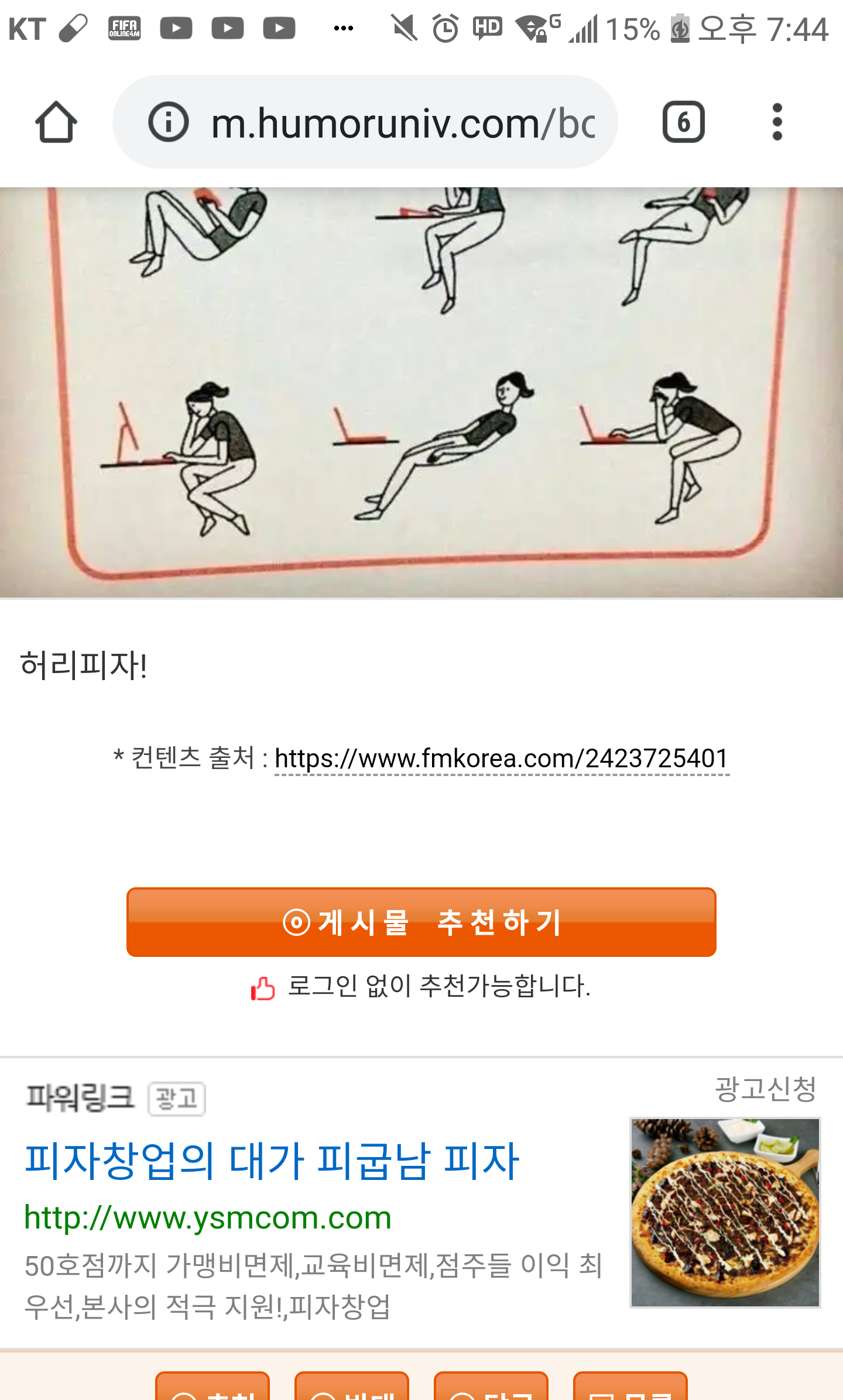Tap the battery status icon

(x=680, y=28)
